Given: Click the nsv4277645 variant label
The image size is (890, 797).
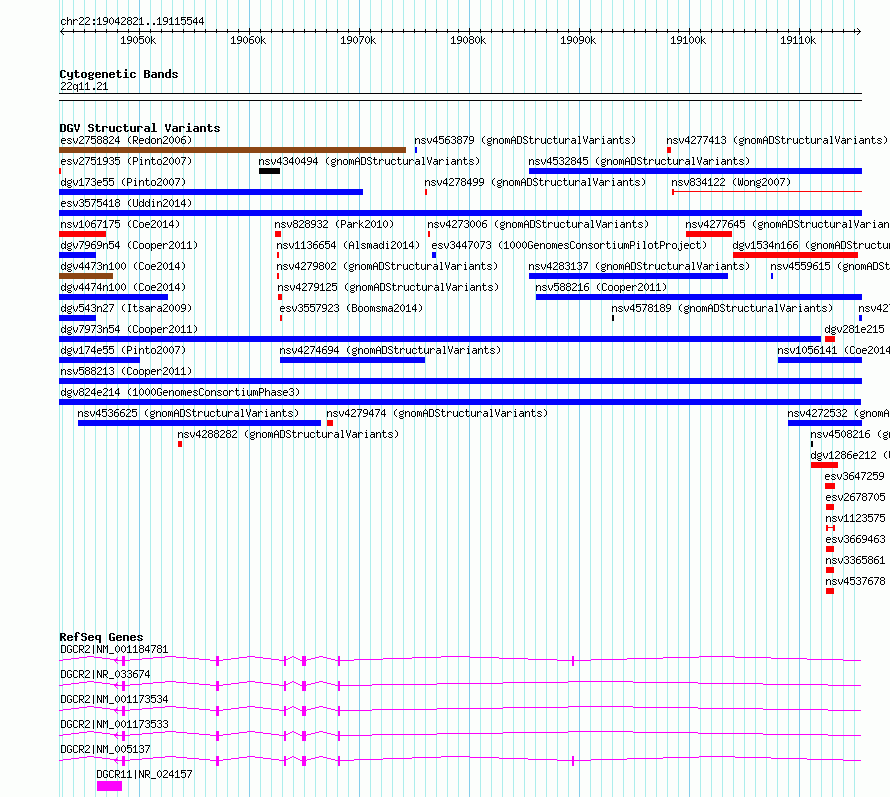Looking at the screenshot, I should pyautogui.click(x=787, y=224).
